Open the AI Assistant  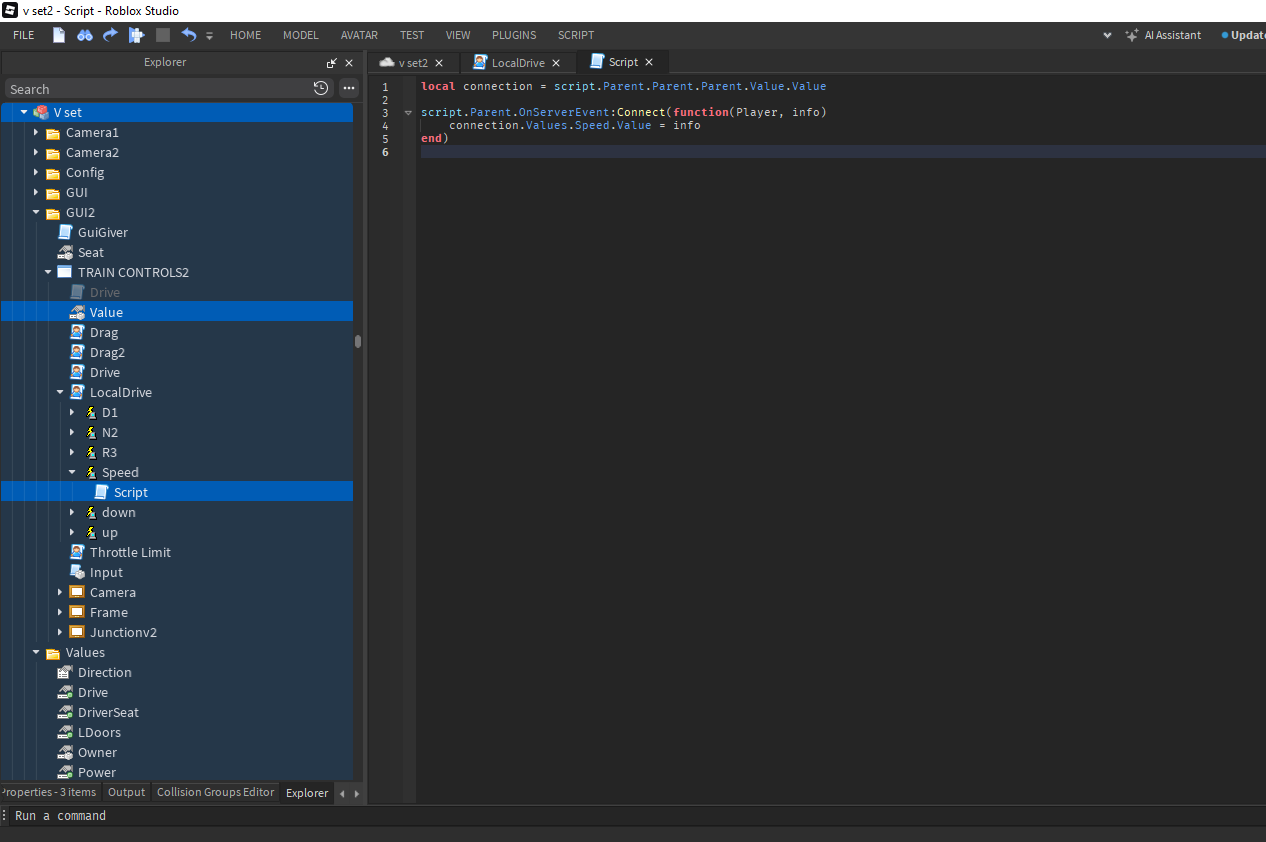tap(1163, 35)
